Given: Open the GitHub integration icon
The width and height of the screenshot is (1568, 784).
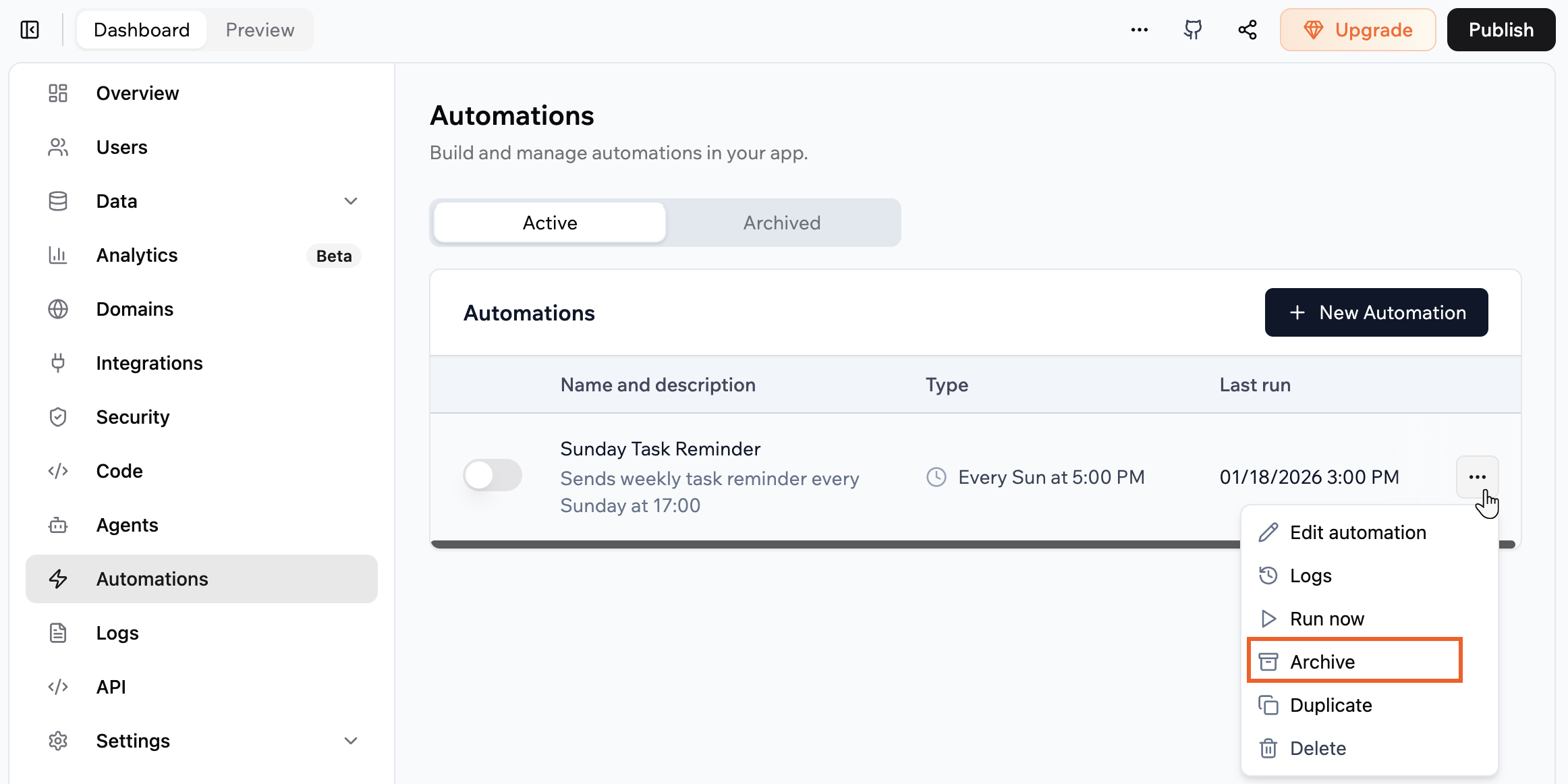Looking at the screenshot, I should point(1193,30).
